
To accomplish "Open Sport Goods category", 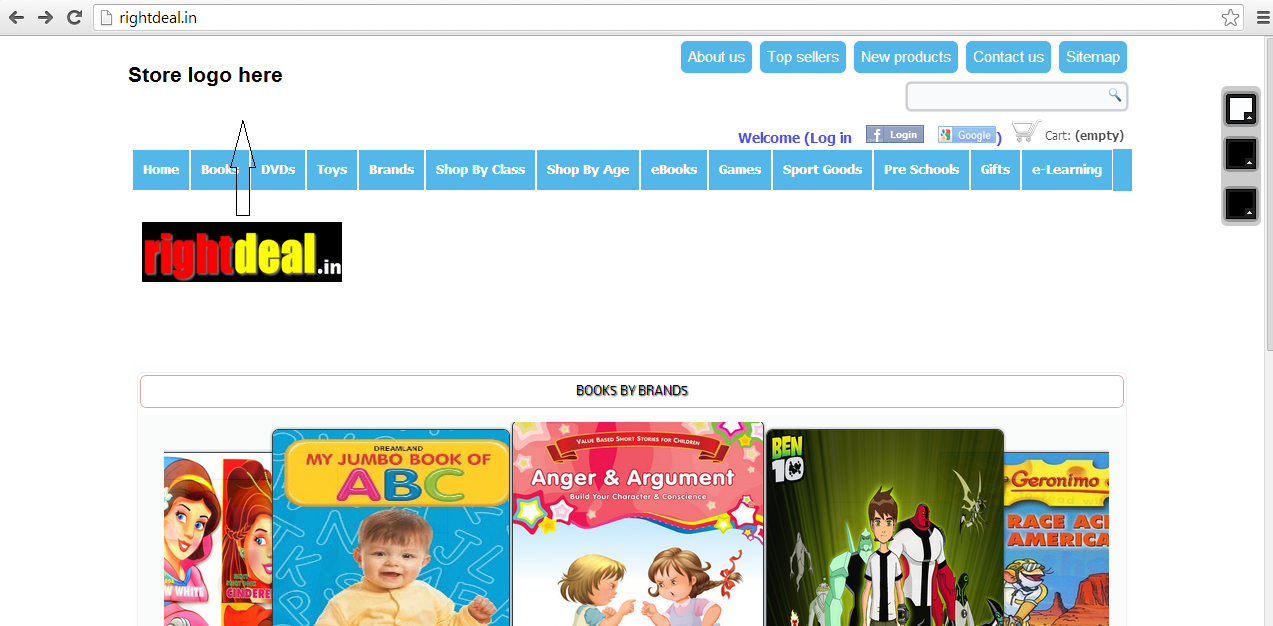I will (x=822, y=170).
